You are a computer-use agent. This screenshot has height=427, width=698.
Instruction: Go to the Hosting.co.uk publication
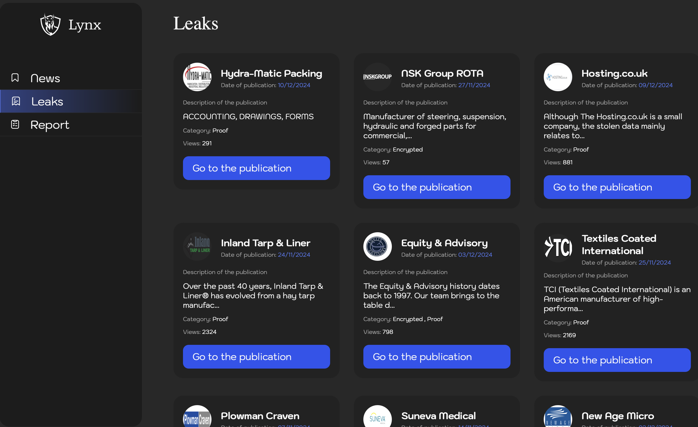[617, 187]
